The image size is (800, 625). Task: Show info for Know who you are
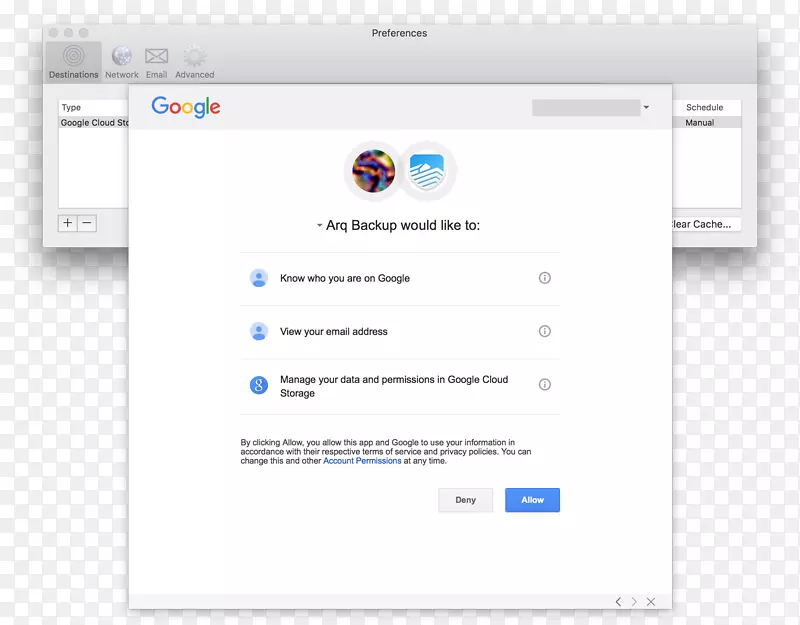[x=544, y=278]
